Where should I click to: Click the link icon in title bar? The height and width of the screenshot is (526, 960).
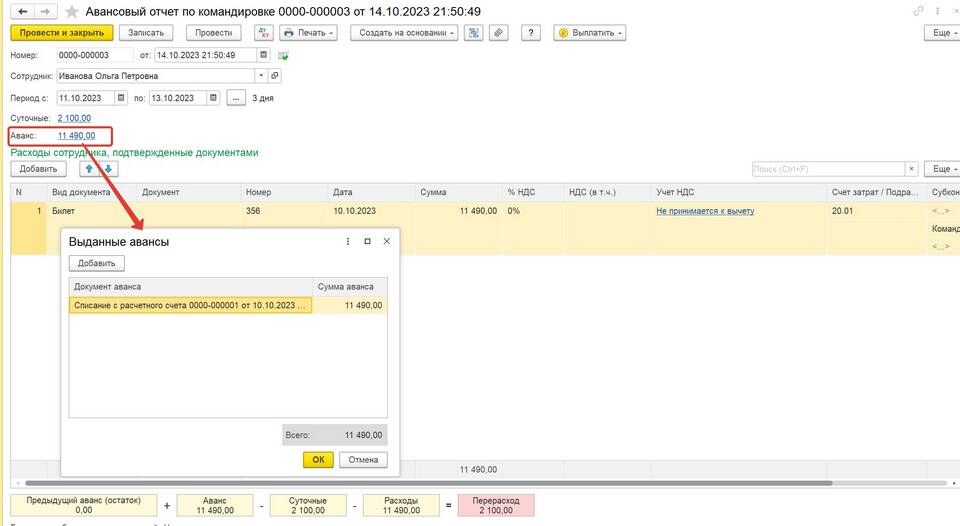pyautogui.click(x=919, y=11)
